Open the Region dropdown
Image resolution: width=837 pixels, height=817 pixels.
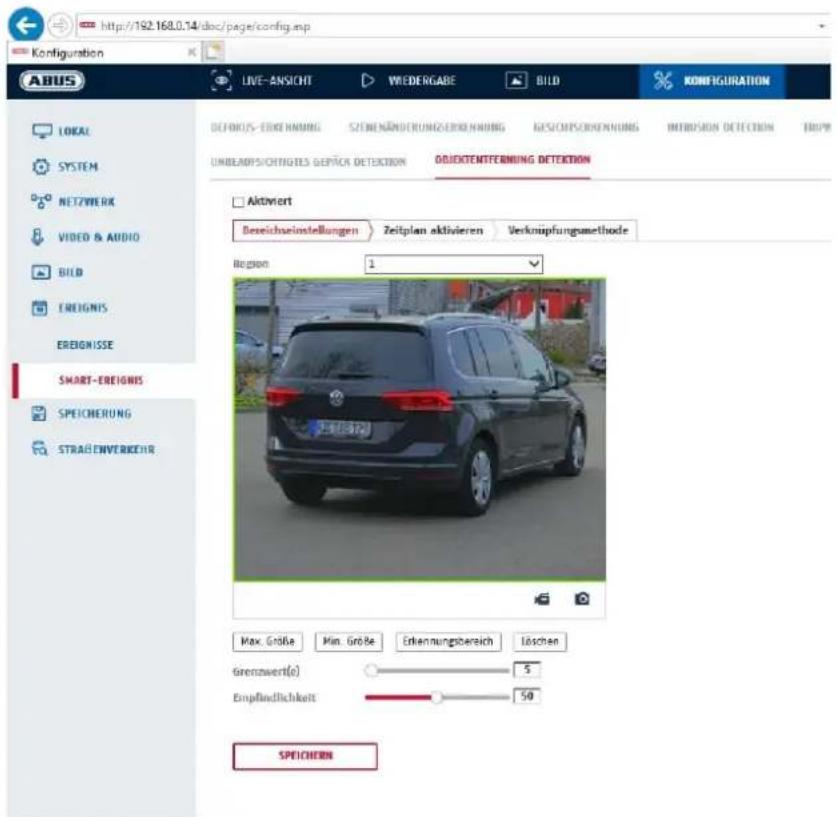point(454,264)
